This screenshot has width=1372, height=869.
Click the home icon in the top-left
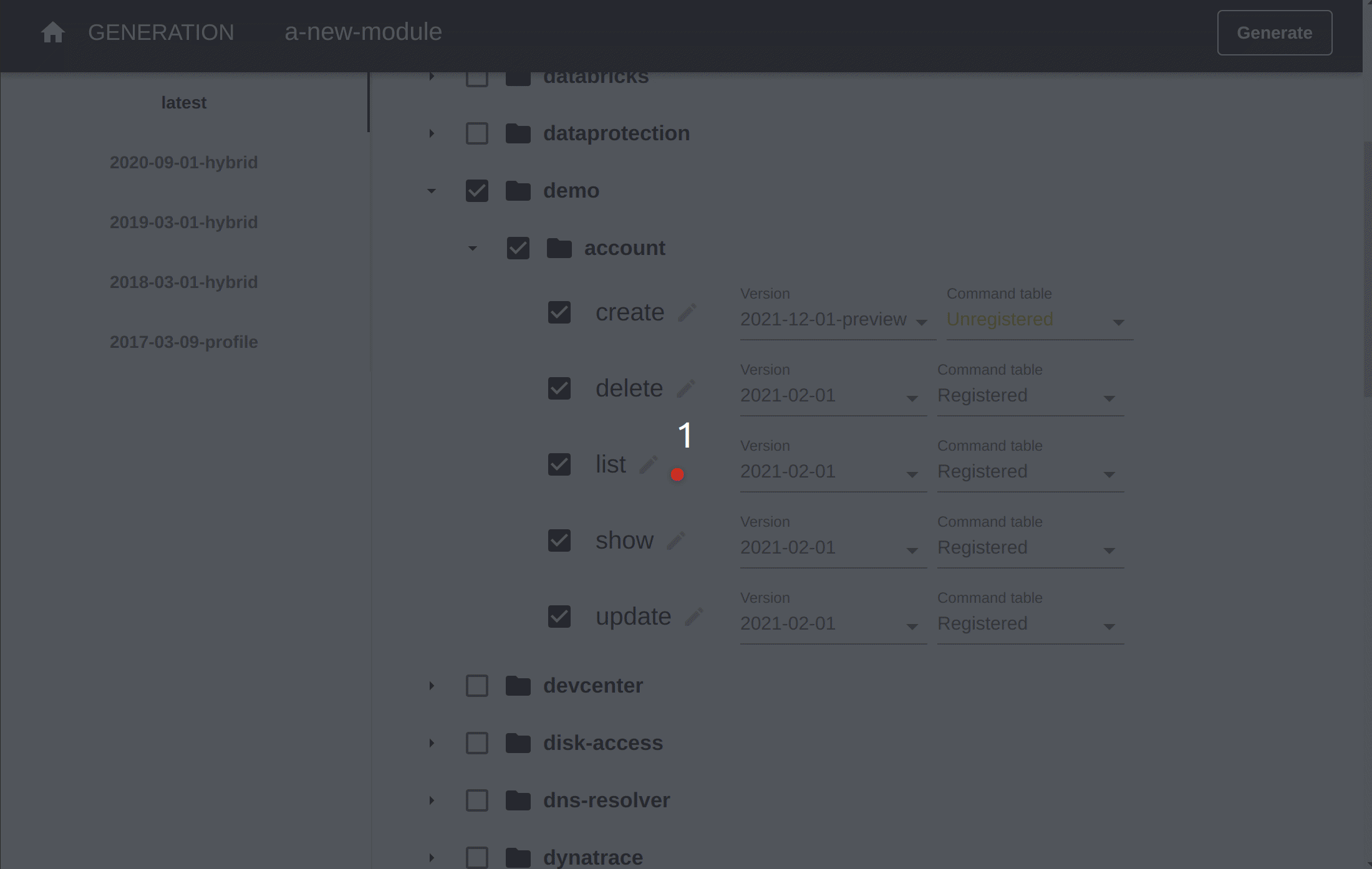[52, 32]
